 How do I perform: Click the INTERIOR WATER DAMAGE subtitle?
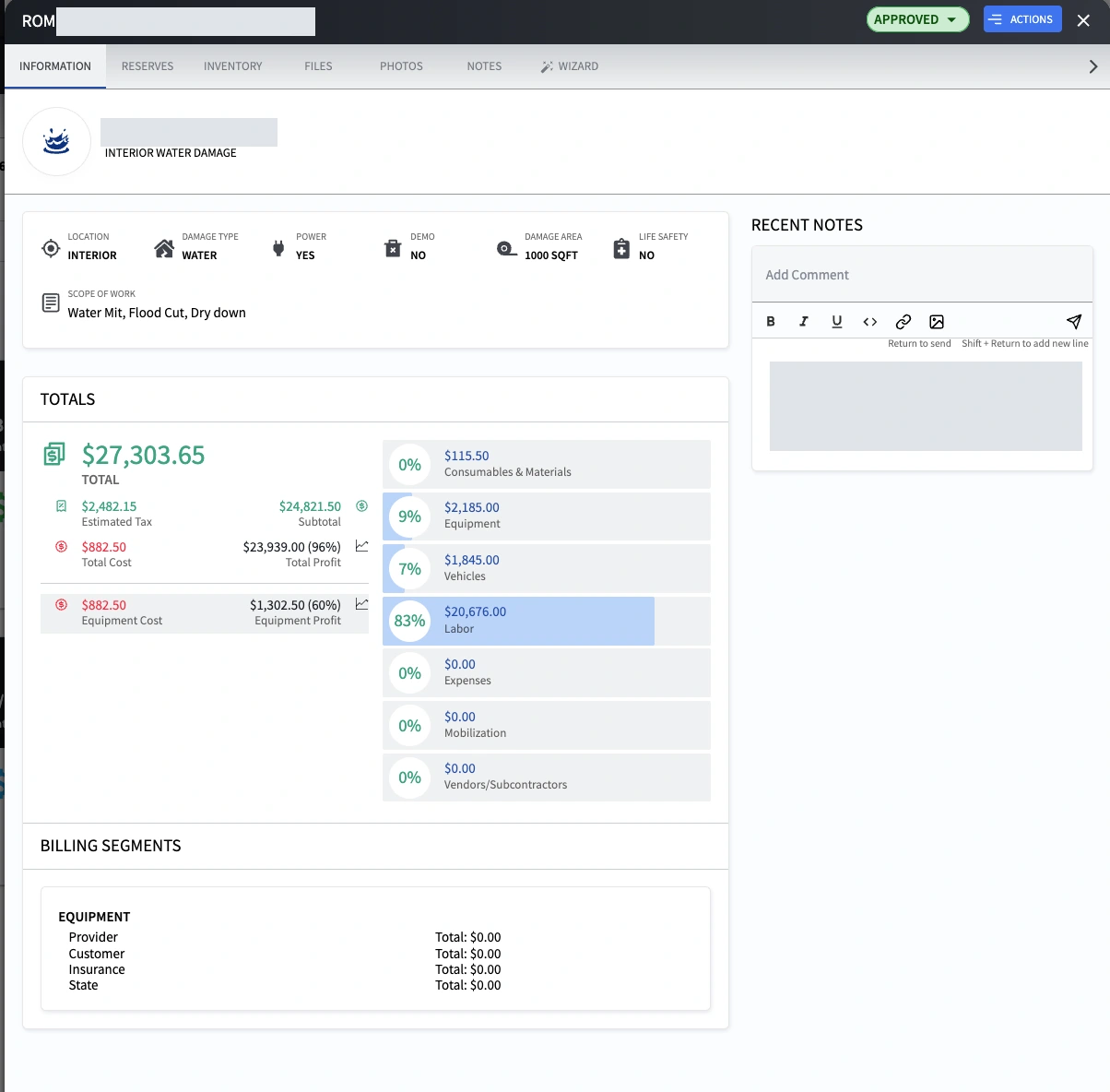171,153
